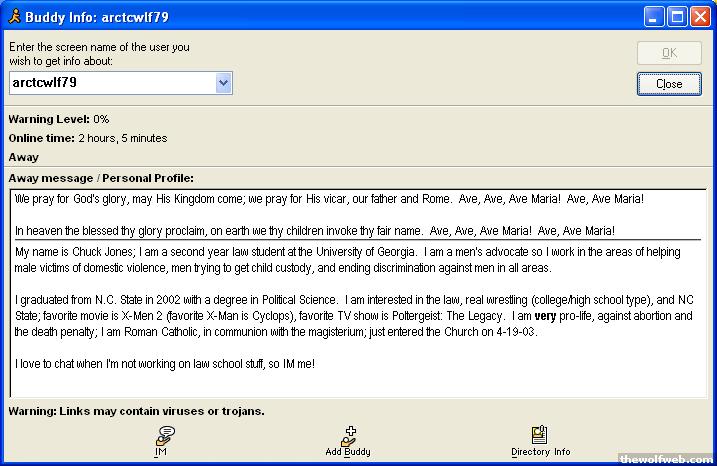The height and width of the screenshot is (466, 717).
Task: Click the Add Buddy icon
Action: click(x=348, y=434)
